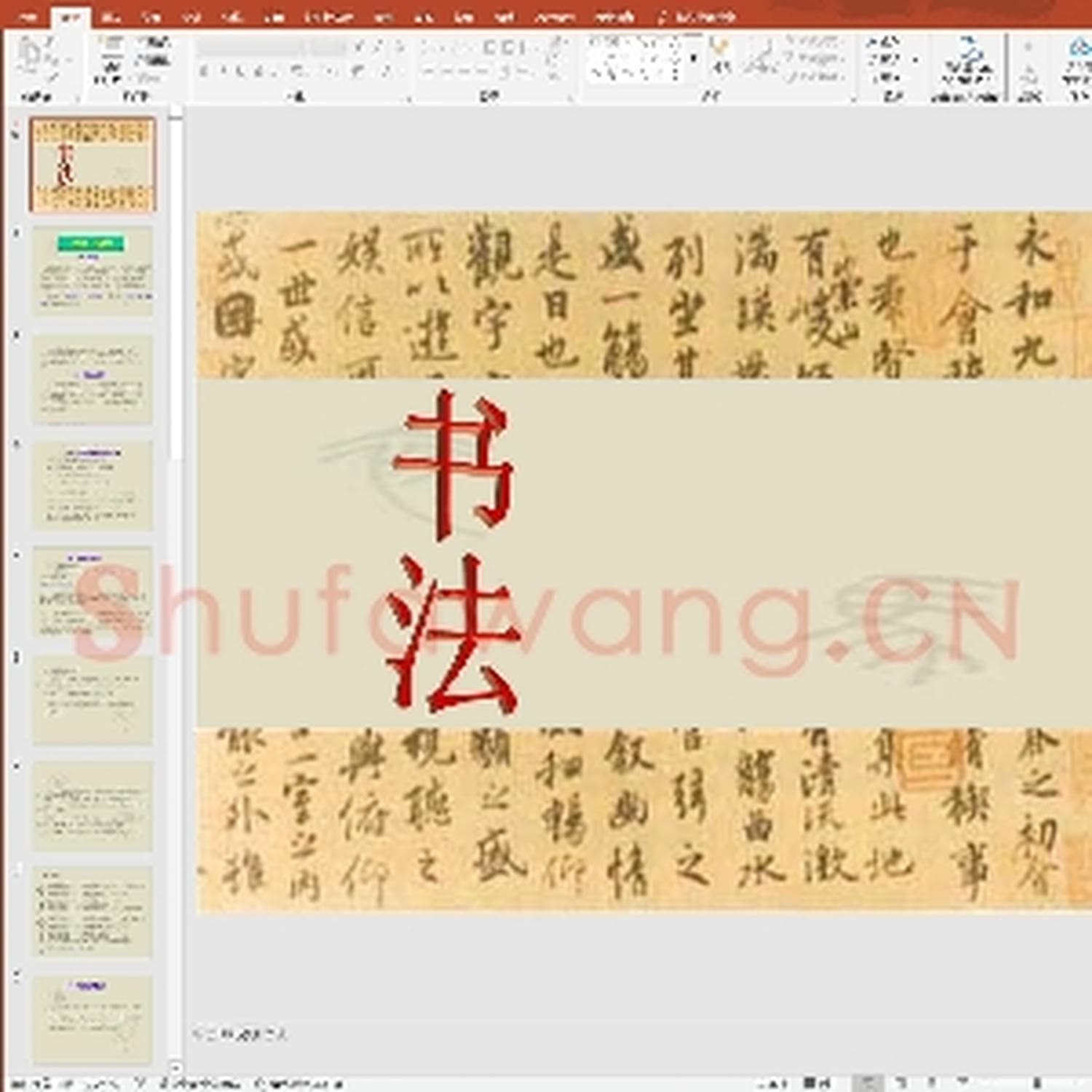Toggle the Notes button in status bar
The width and height of the screenshot is (1092, 1092).
click(773, 1083)
